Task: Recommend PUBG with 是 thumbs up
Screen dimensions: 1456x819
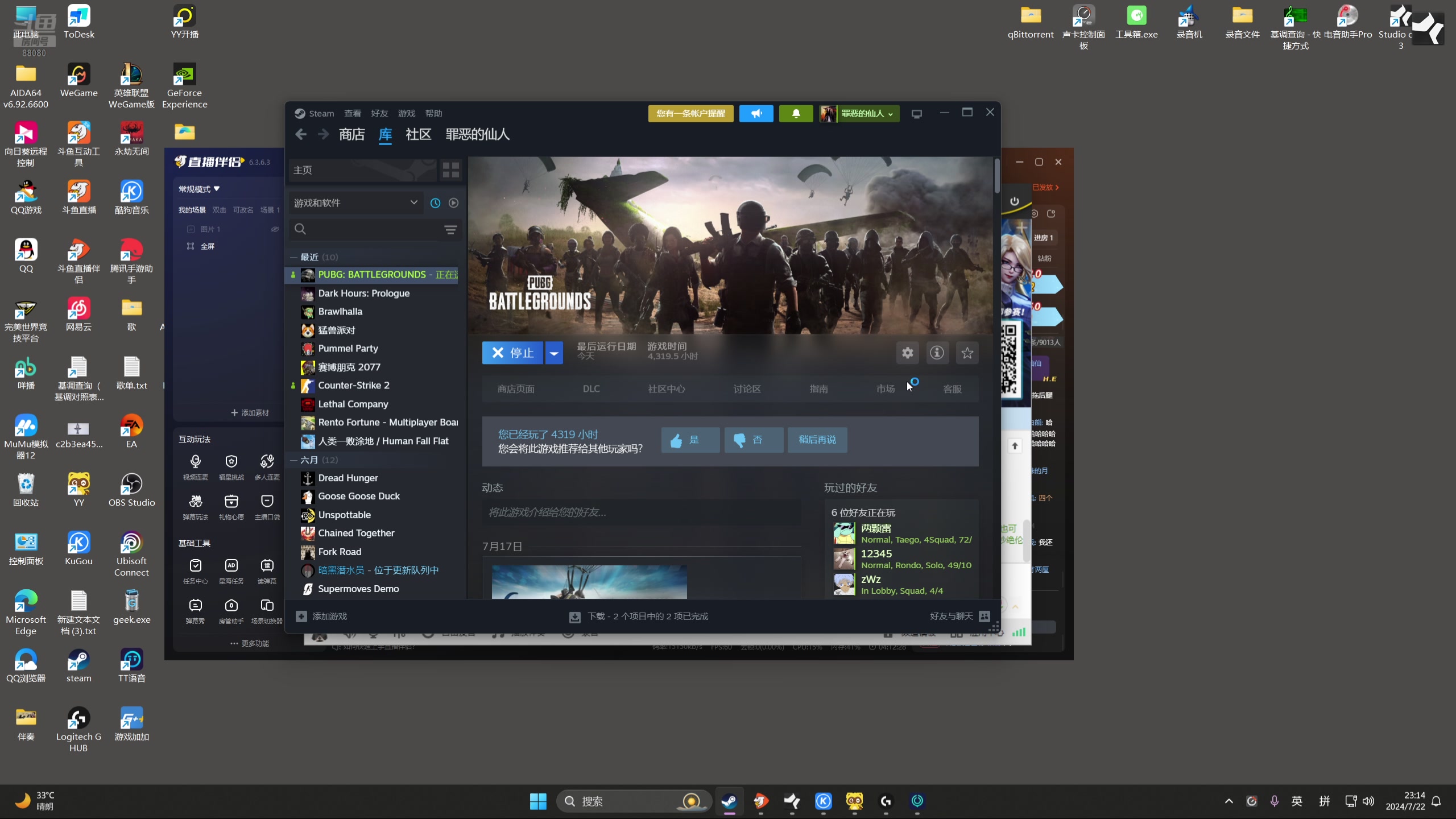Action: [x=690, y=440]
